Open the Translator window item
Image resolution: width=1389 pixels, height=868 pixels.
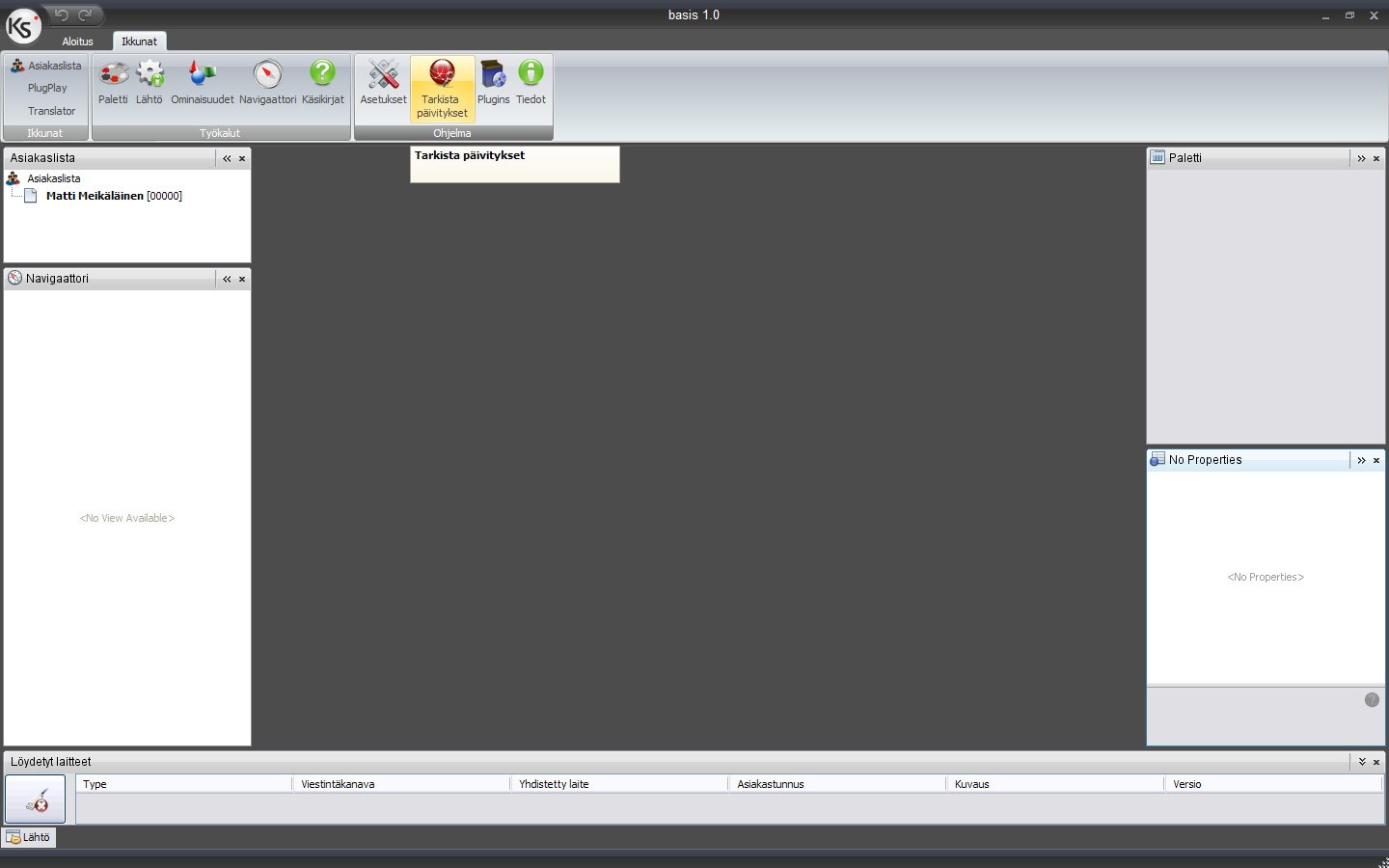coord(51,111)
